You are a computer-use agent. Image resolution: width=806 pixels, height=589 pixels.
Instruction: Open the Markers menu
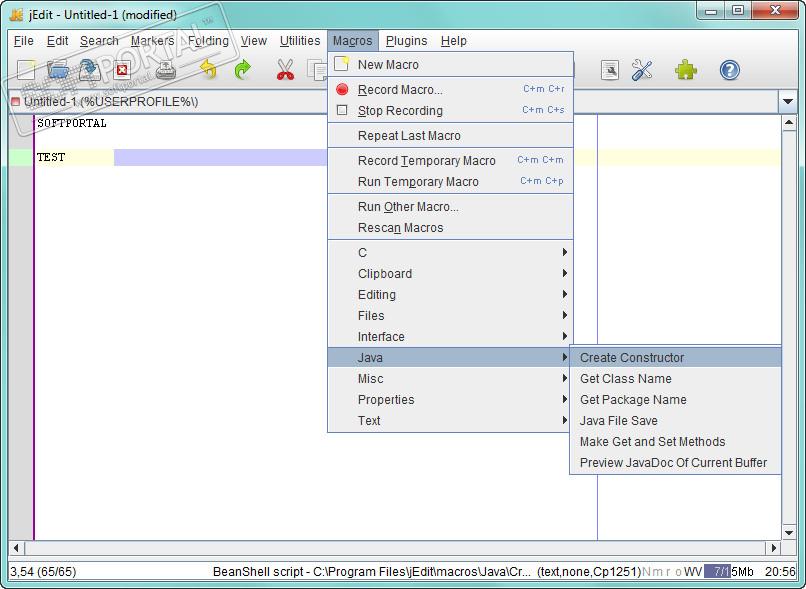tap(152, 41)
